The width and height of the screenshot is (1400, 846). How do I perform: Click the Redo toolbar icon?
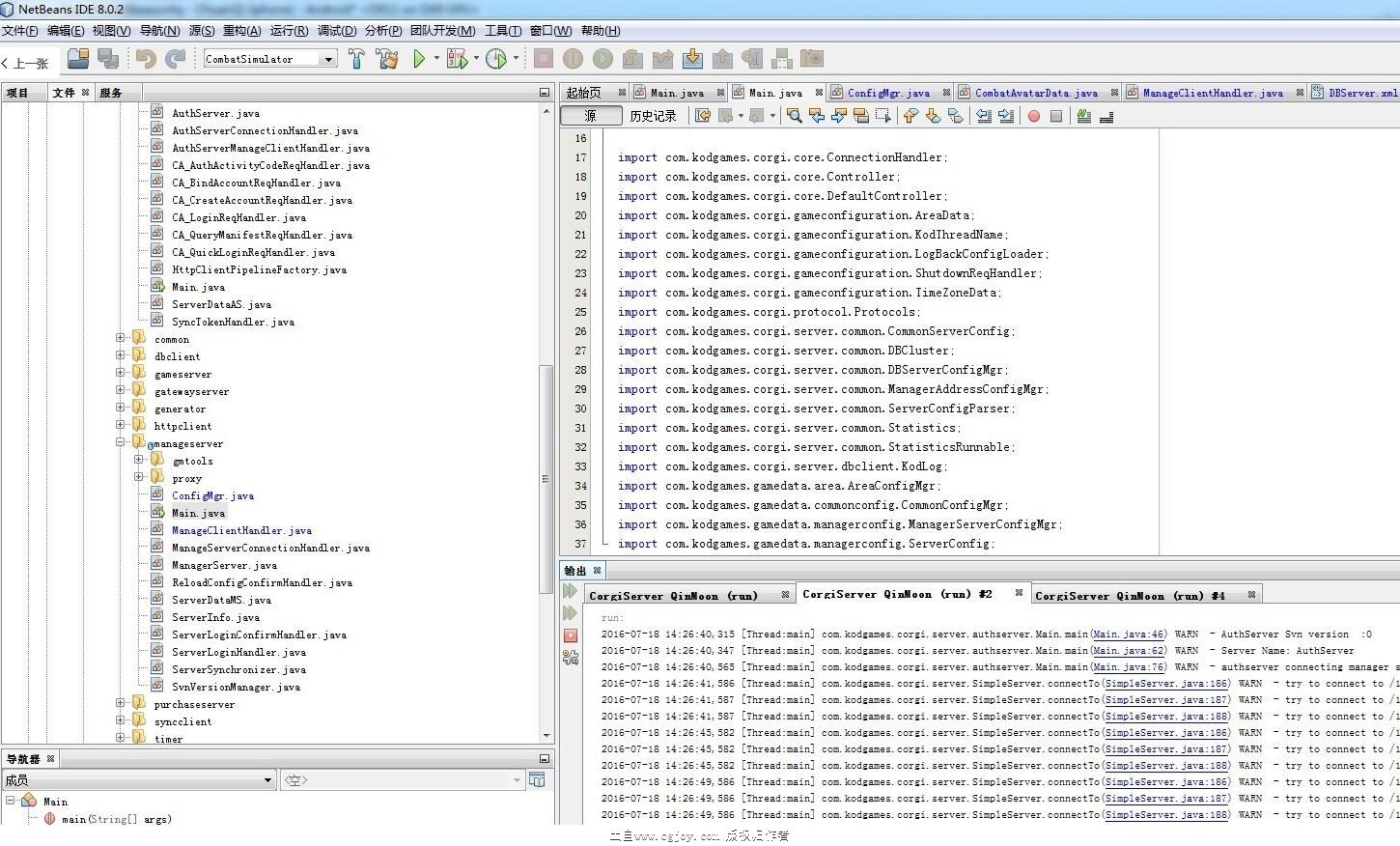tap(175, 59)
